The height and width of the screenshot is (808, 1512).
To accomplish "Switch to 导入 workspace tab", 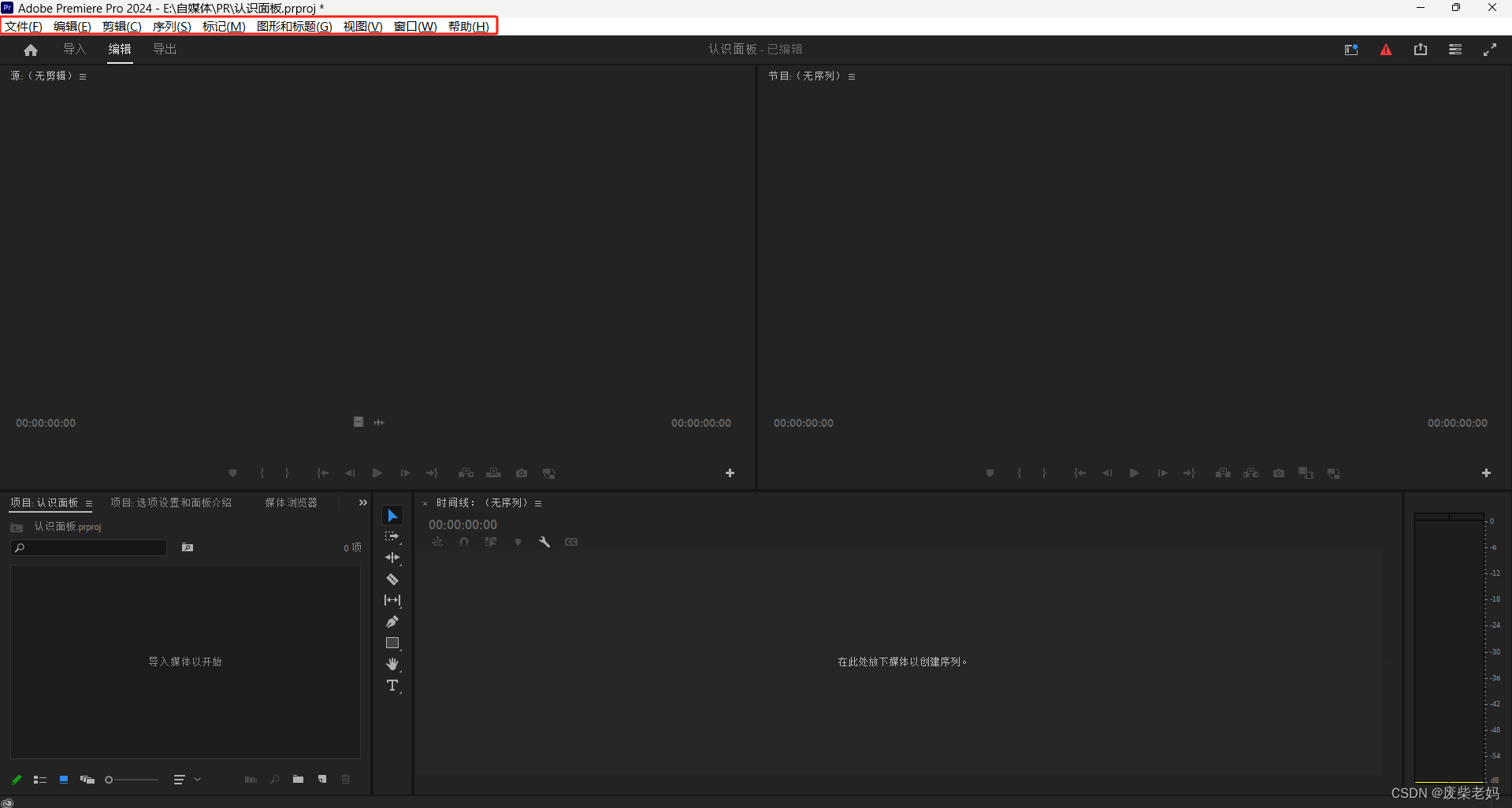I will [x=74, y=49].
